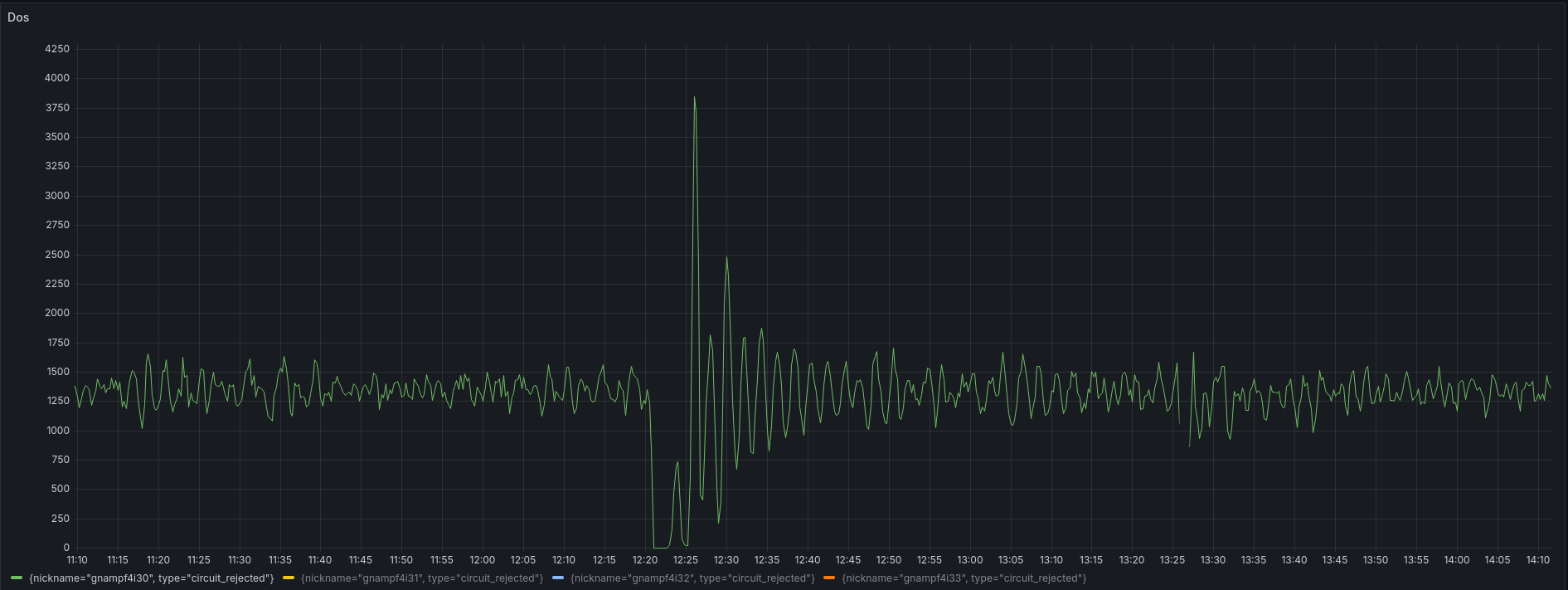1568x590 pixels.
Task: Click the 12:00 time axis label
Action: tap(482, 560)
